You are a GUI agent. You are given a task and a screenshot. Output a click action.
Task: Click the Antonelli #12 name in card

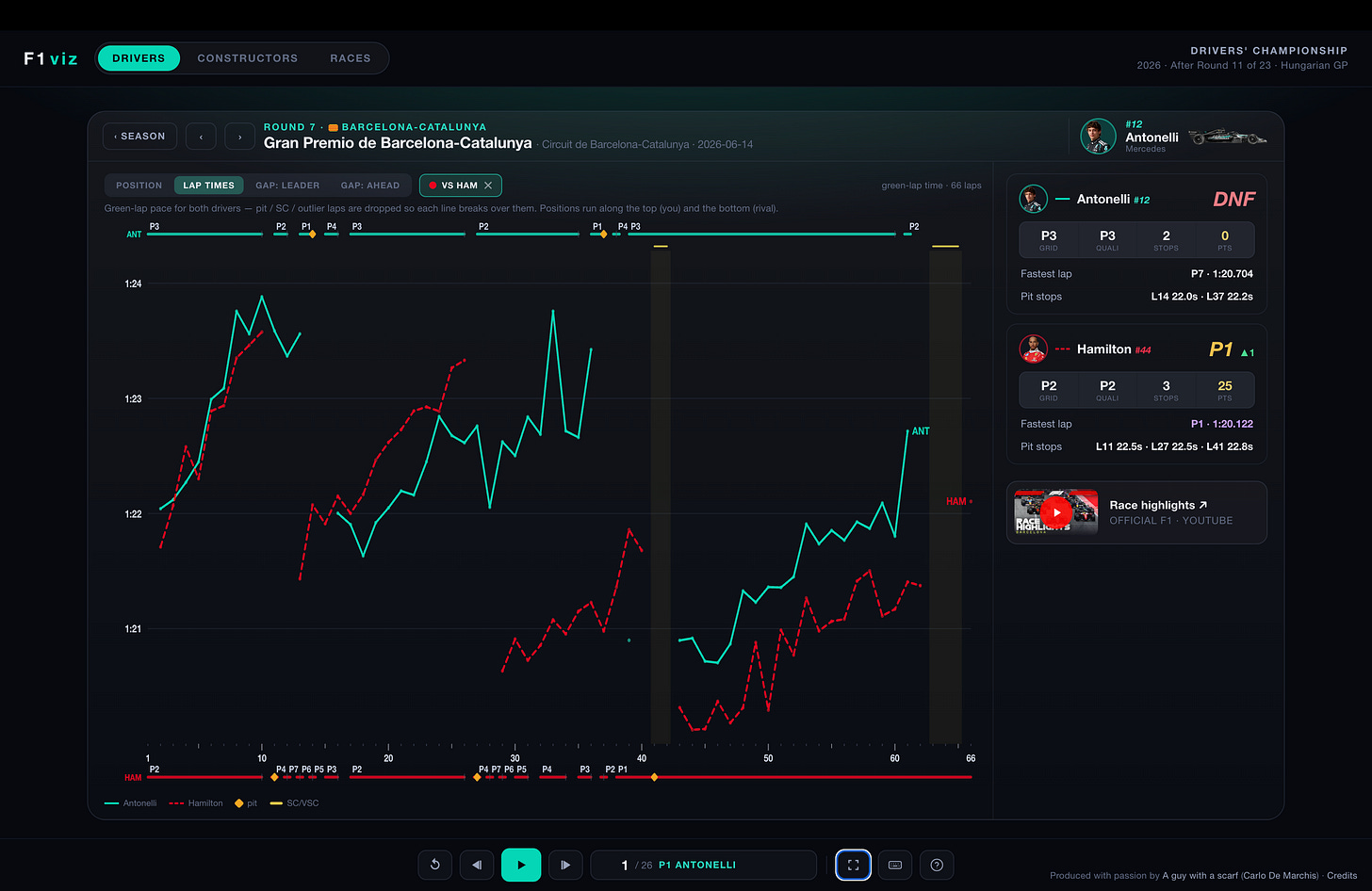click(1113, 200)
